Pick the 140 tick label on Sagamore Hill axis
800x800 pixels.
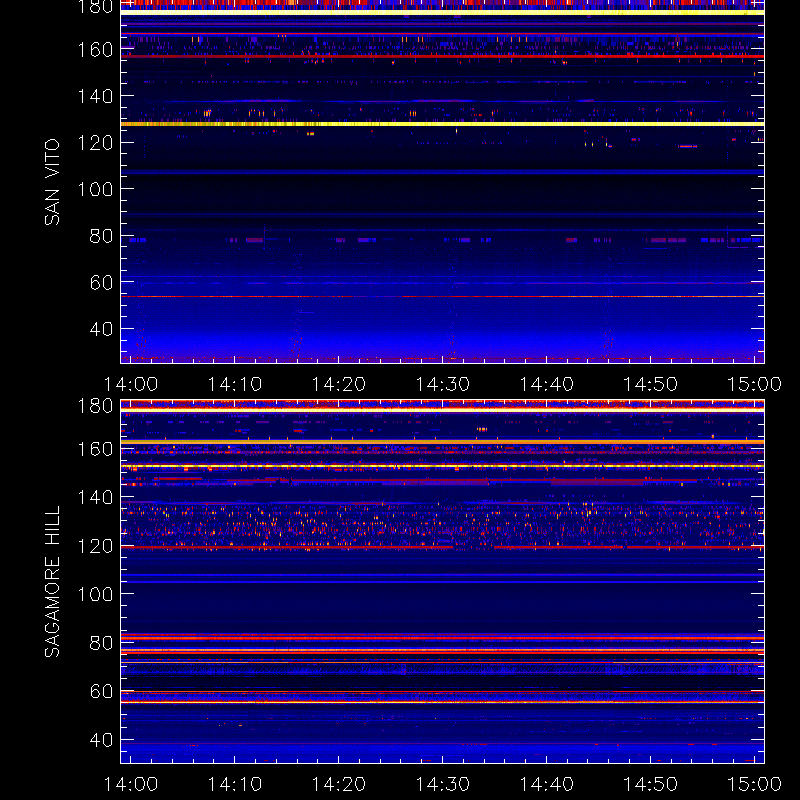click(95, 497)
